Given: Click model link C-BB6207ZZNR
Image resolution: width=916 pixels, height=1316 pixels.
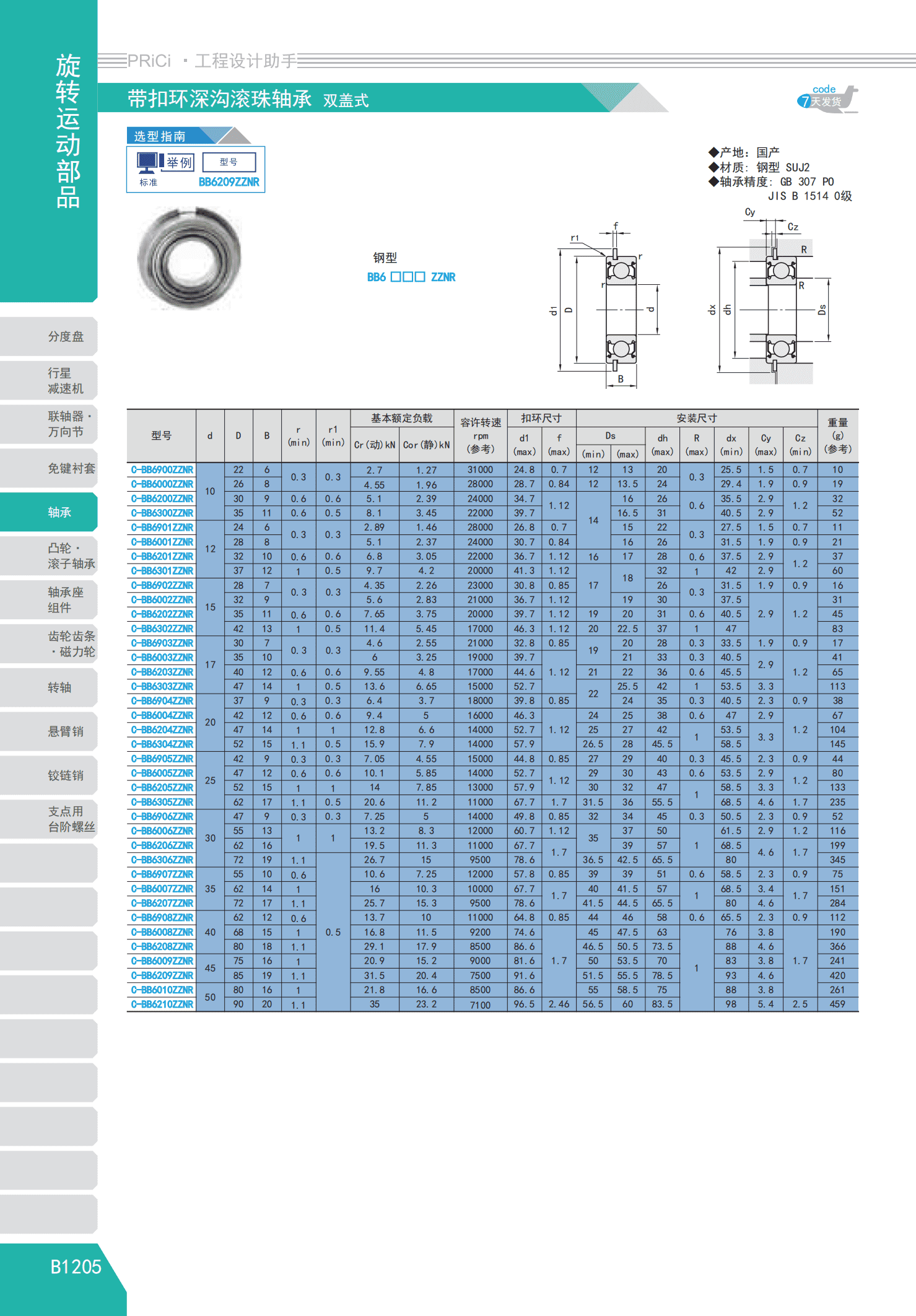Looking at the screenshot, I should 162,904.
